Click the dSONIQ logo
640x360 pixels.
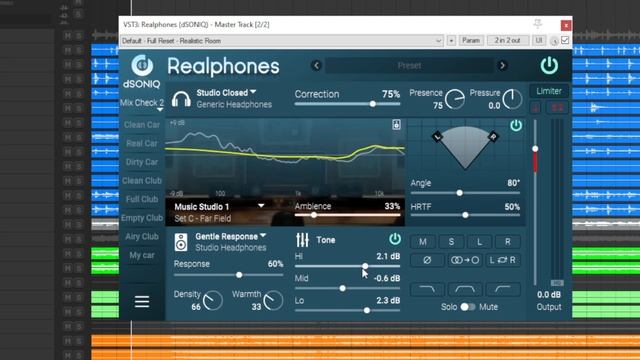(x=142, y=71)
